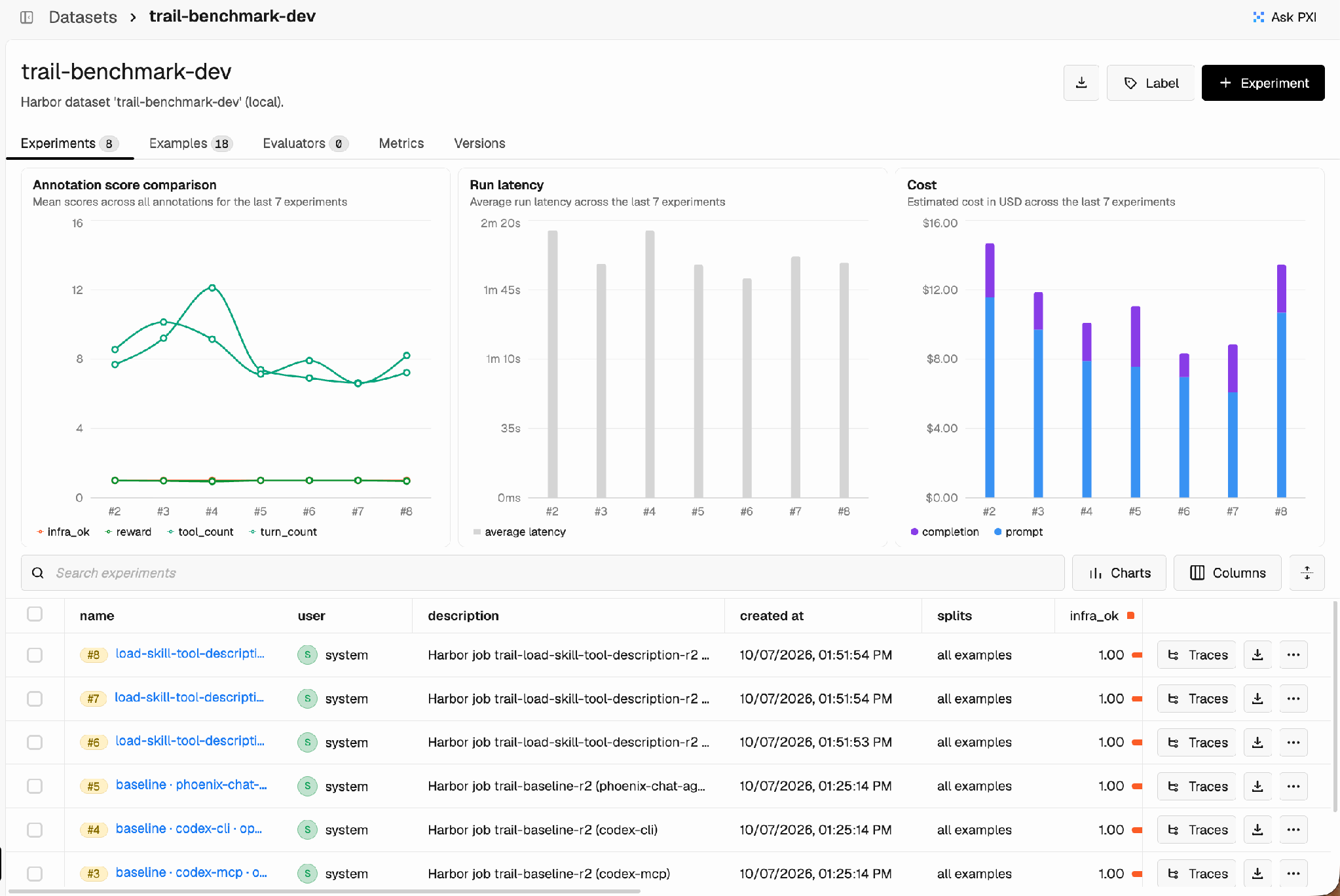This screenshot has width=1340, height=896.
Task: Go to Datasets breadcrumb
Action: (83, 17)
